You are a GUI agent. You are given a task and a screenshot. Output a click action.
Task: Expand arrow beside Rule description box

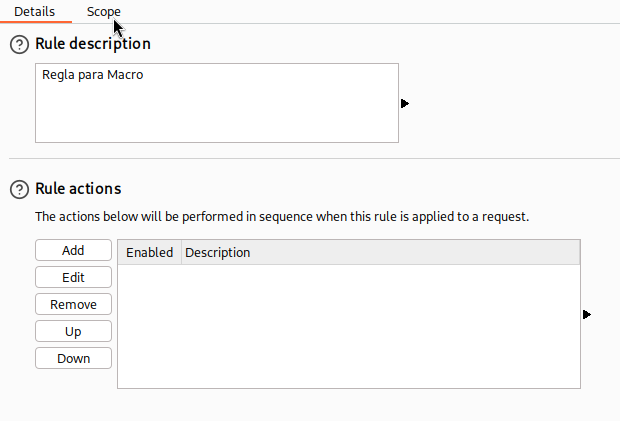(x=405, y=104)
